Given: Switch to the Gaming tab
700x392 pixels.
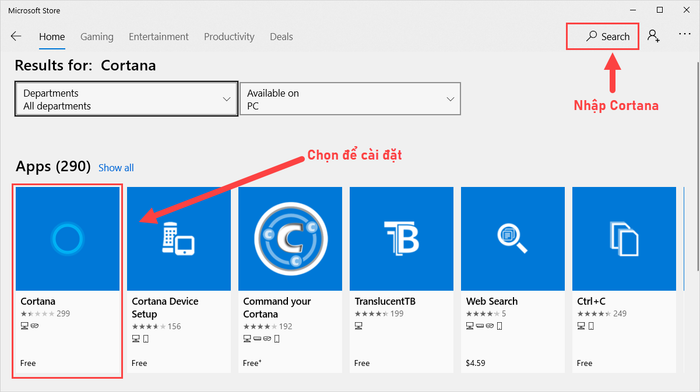Looking at the screenshot, I should 97,37.
